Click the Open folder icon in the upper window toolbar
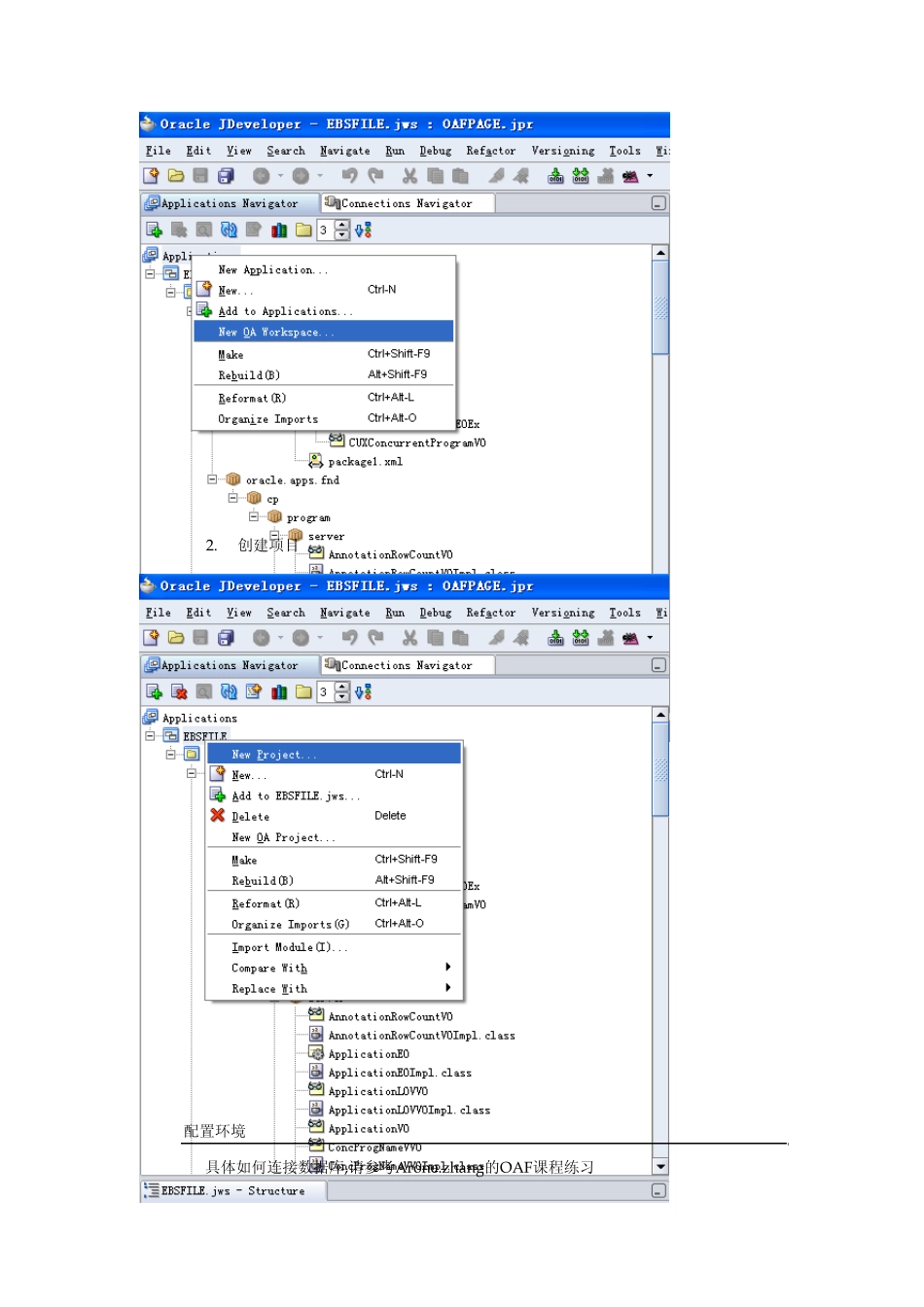The width and height of the screenshot is (924, 1307). [x=176, y=176]
